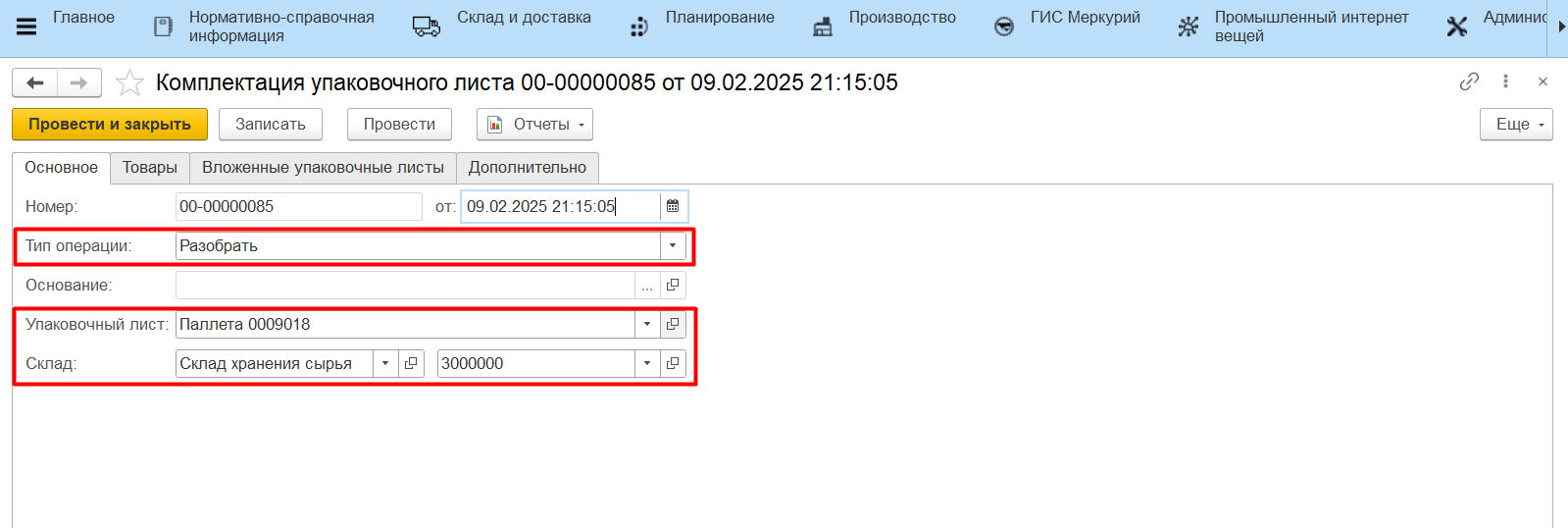The width and height of the screenshot is (1568, 528).
Task: Click the Администрирование tools icon
Action: pos(1457,26)
